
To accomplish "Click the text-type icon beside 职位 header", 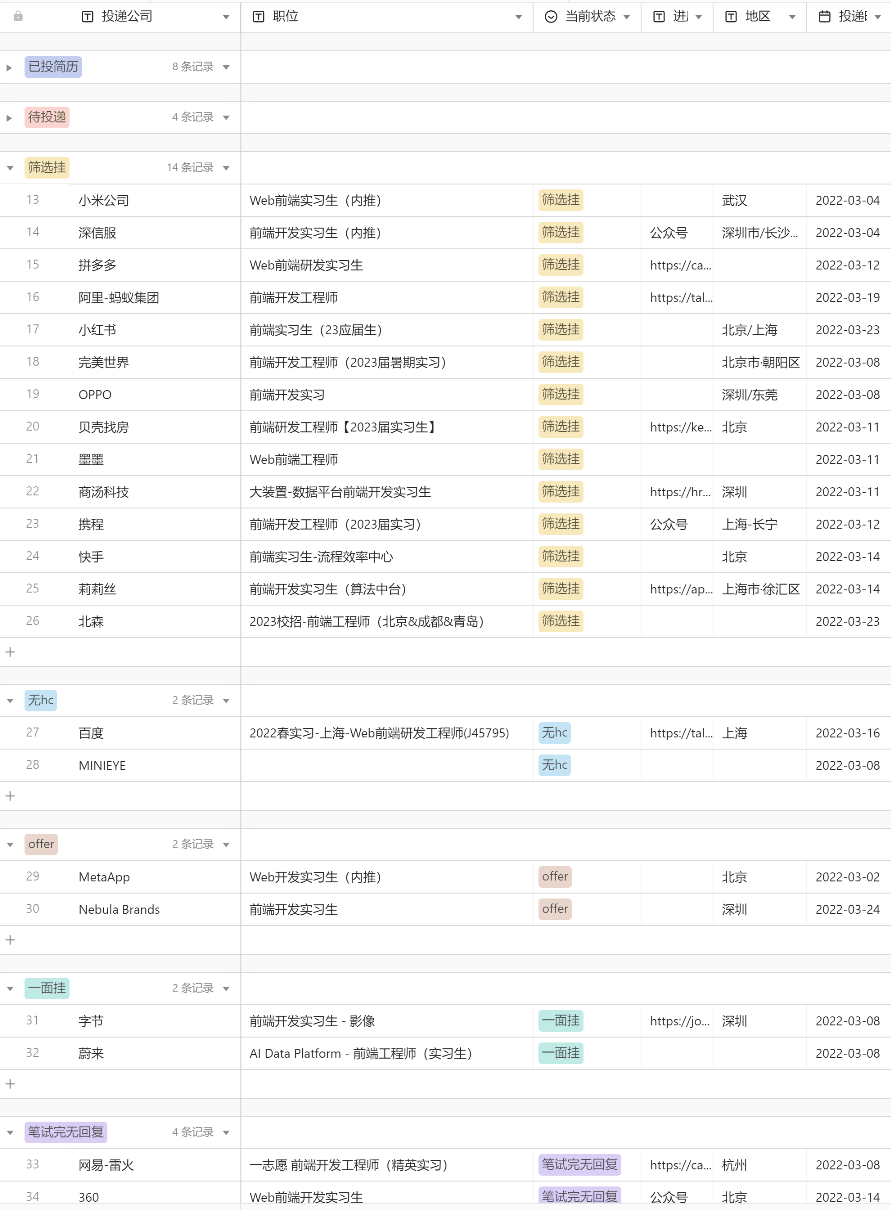I will pos(259,17).
